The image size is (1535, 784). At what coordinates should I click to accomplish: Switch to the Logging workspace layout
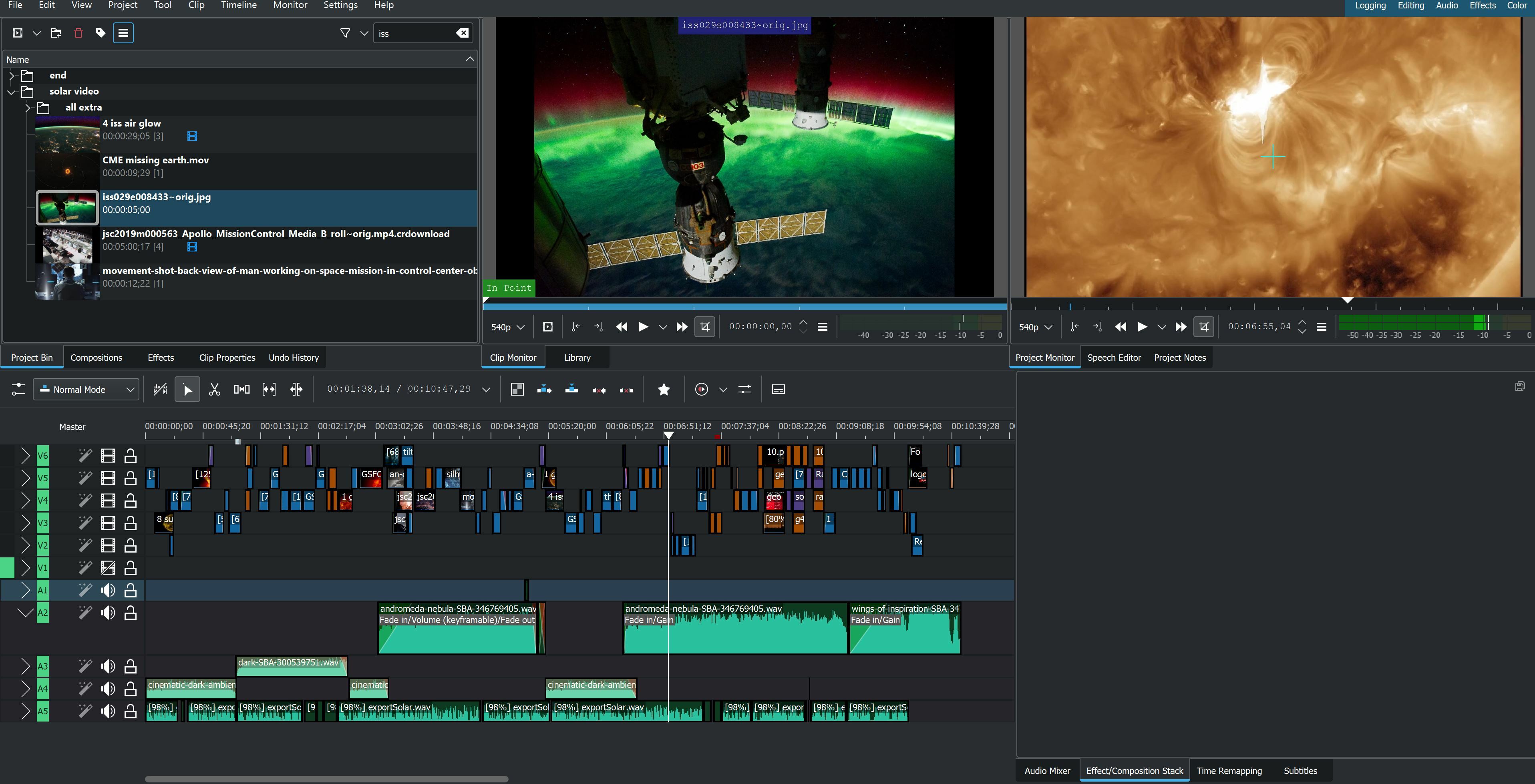click(x=1370, y=5)
